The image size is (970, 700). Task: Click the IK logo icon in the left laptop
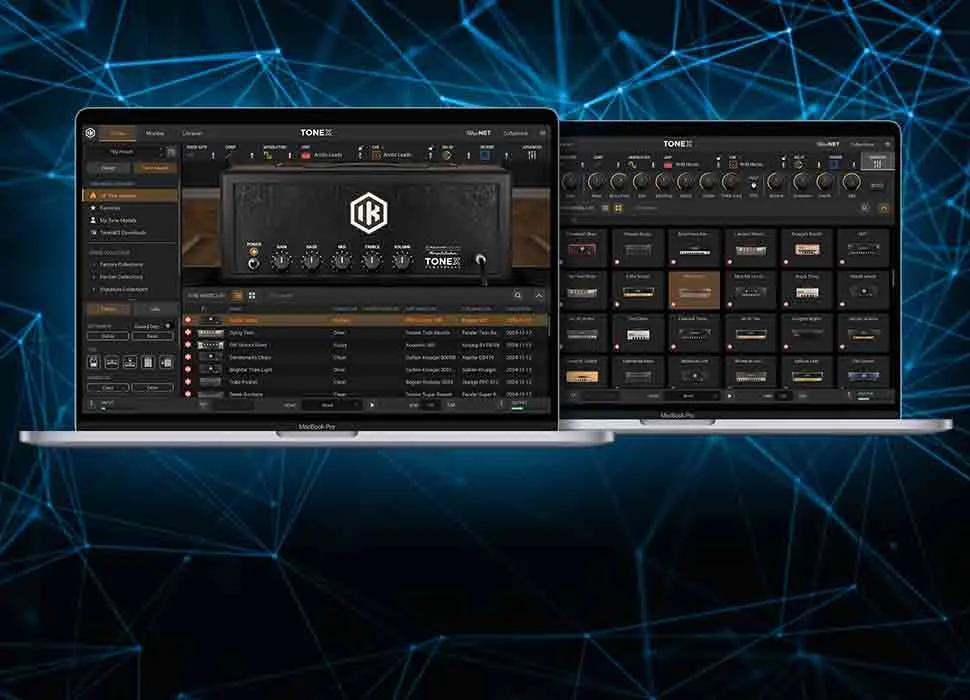91,133
